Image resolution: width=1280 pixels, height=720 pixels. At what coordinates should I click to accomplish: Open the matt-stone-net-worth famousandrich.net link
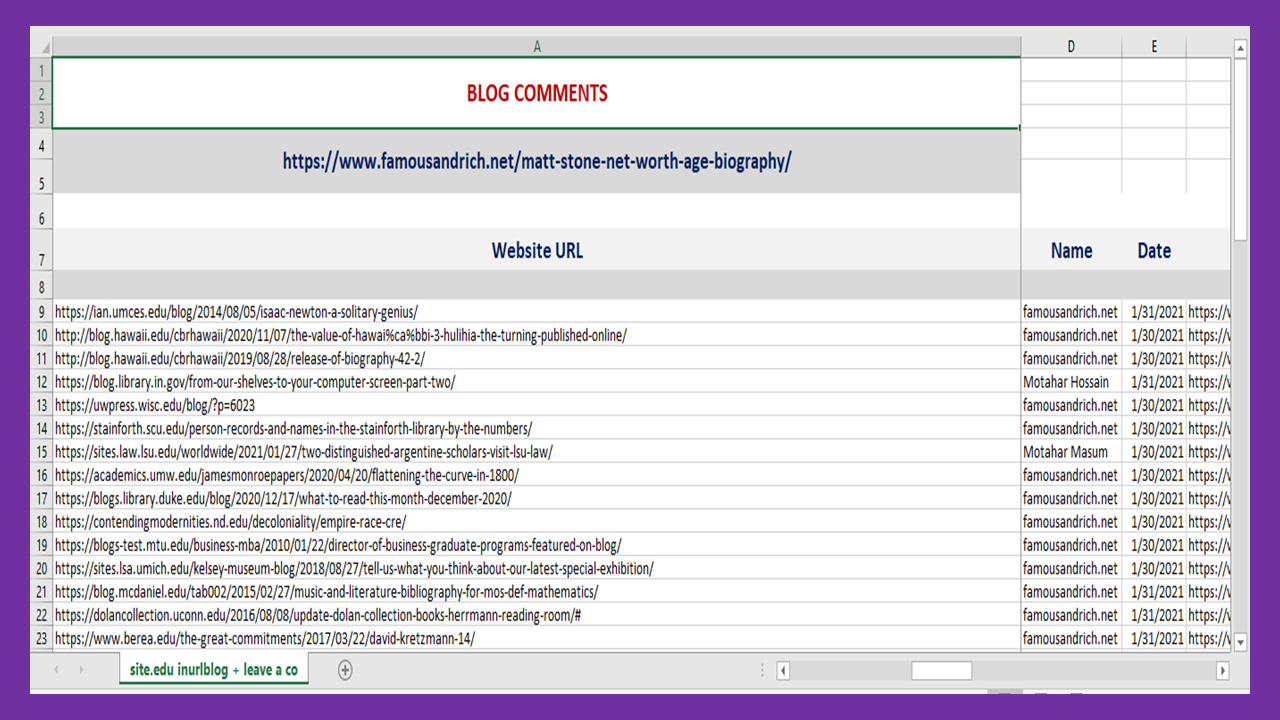[x=537, y=161]
